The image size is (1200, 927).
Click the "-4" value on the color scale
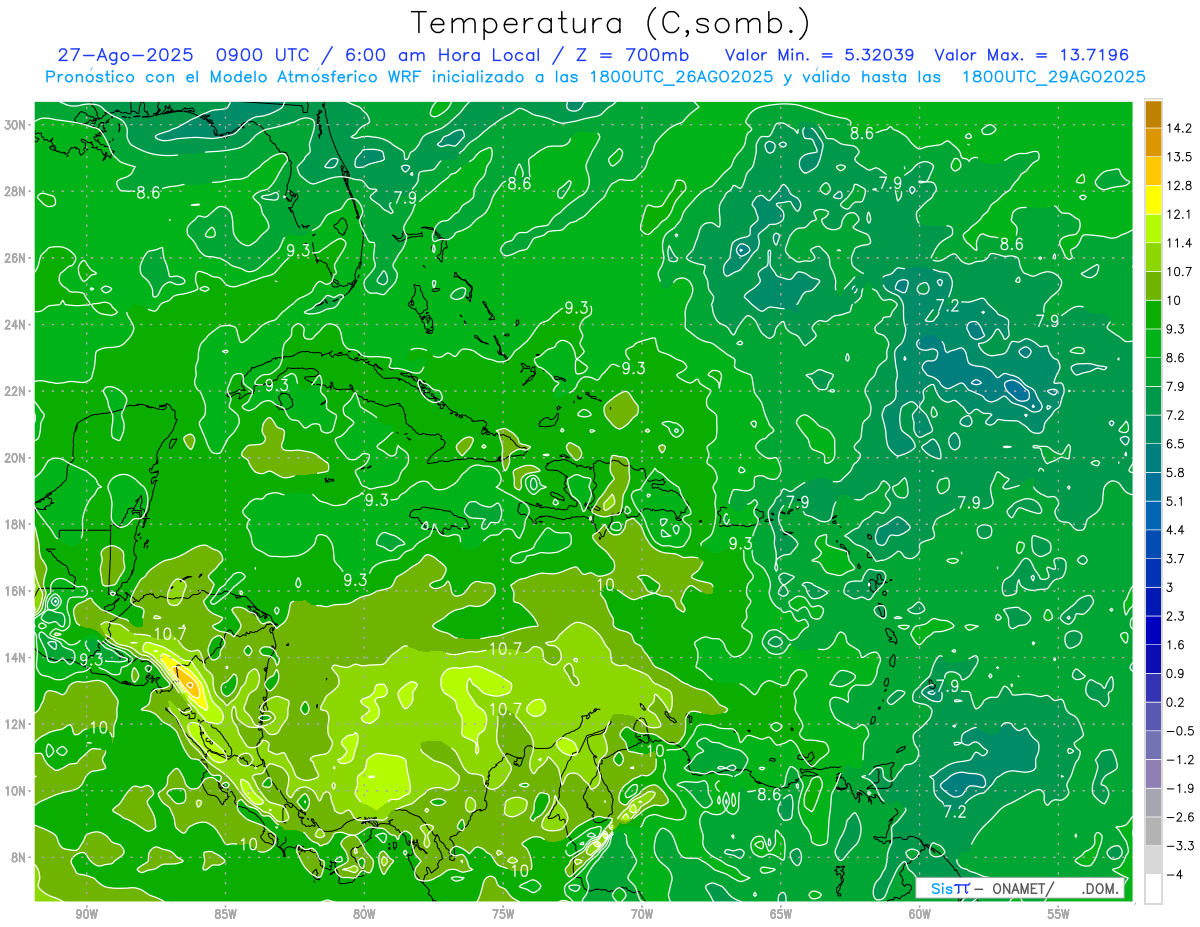point(1175,875)
